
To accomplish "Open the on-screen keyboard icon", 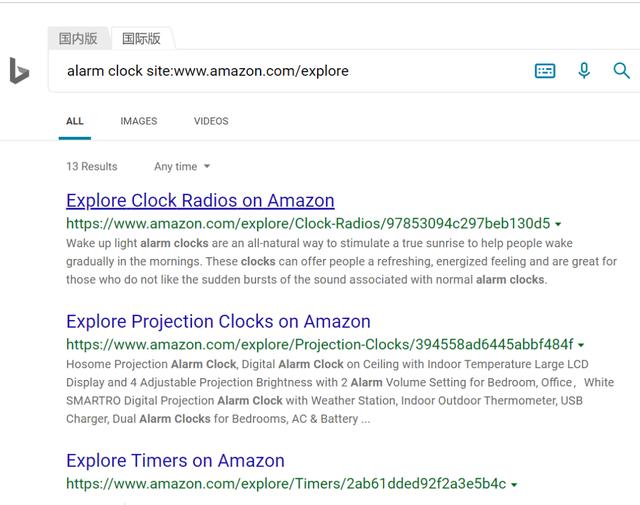I will click(x=545, y=71).
